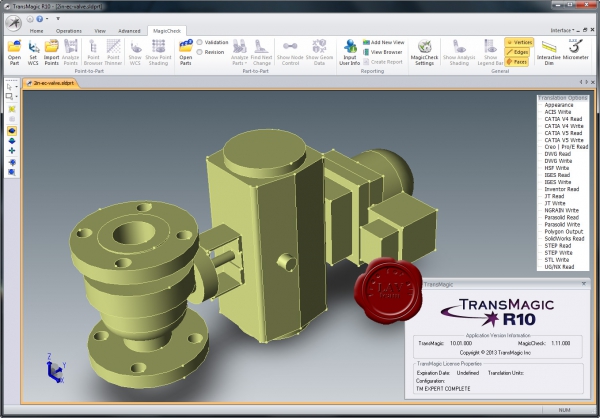Click the Show WCS icon
600x418 pixels.
click(x=135, y=52)
